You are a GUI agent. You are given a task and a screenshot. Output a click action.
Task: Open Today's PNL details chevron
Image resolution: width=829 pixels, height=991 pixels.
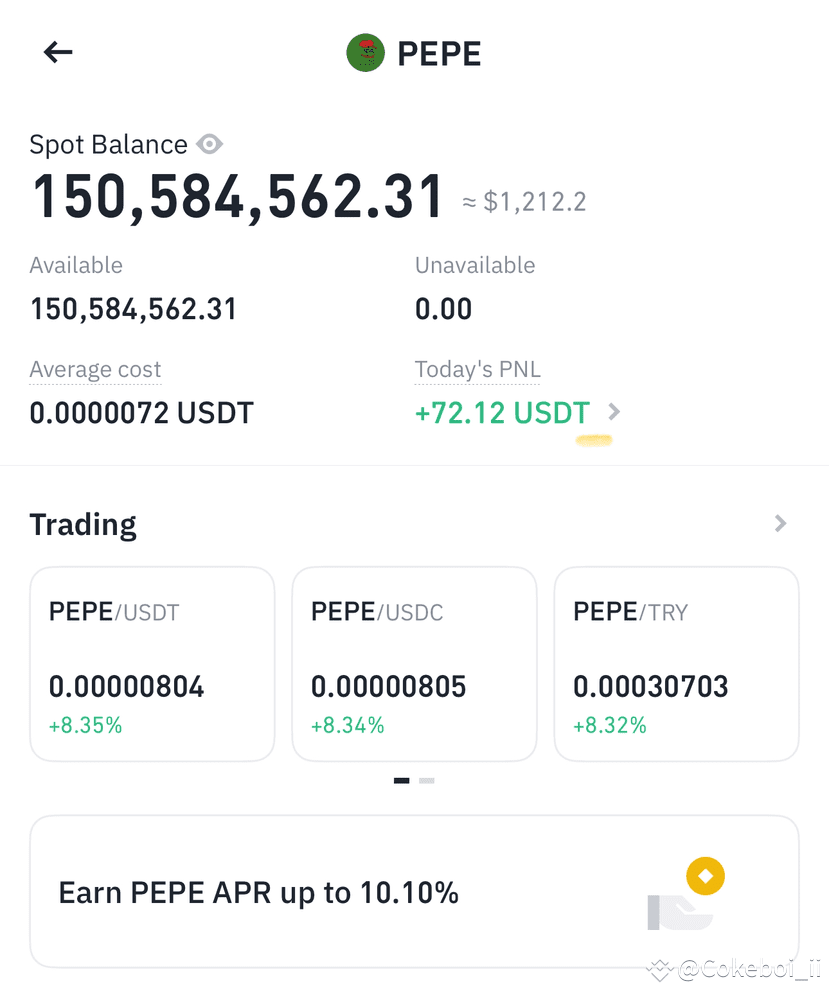[x=614, y=412]
